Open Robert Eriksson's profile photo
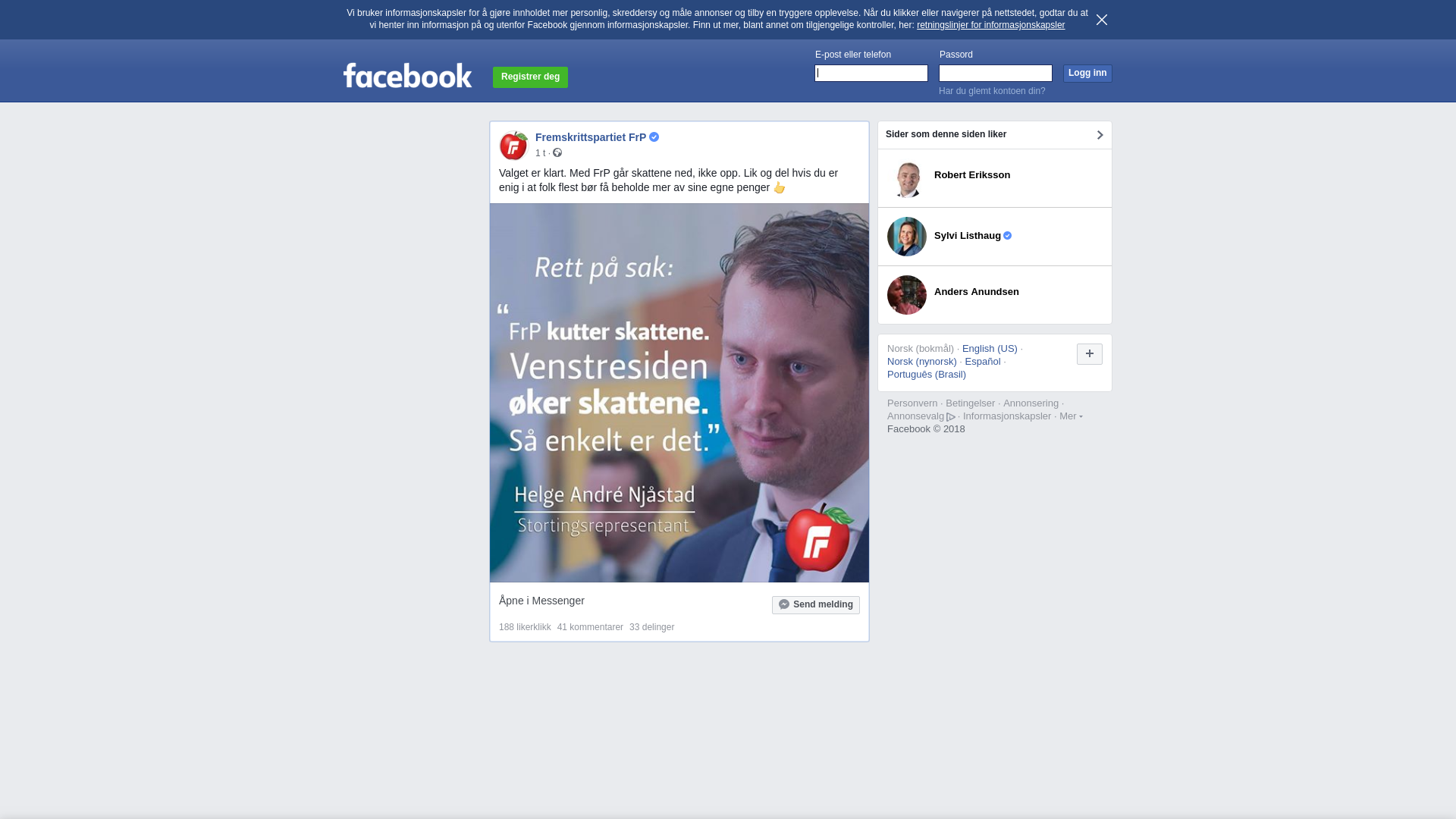This screenshot has height=819, width=1456. click(907, 178)
